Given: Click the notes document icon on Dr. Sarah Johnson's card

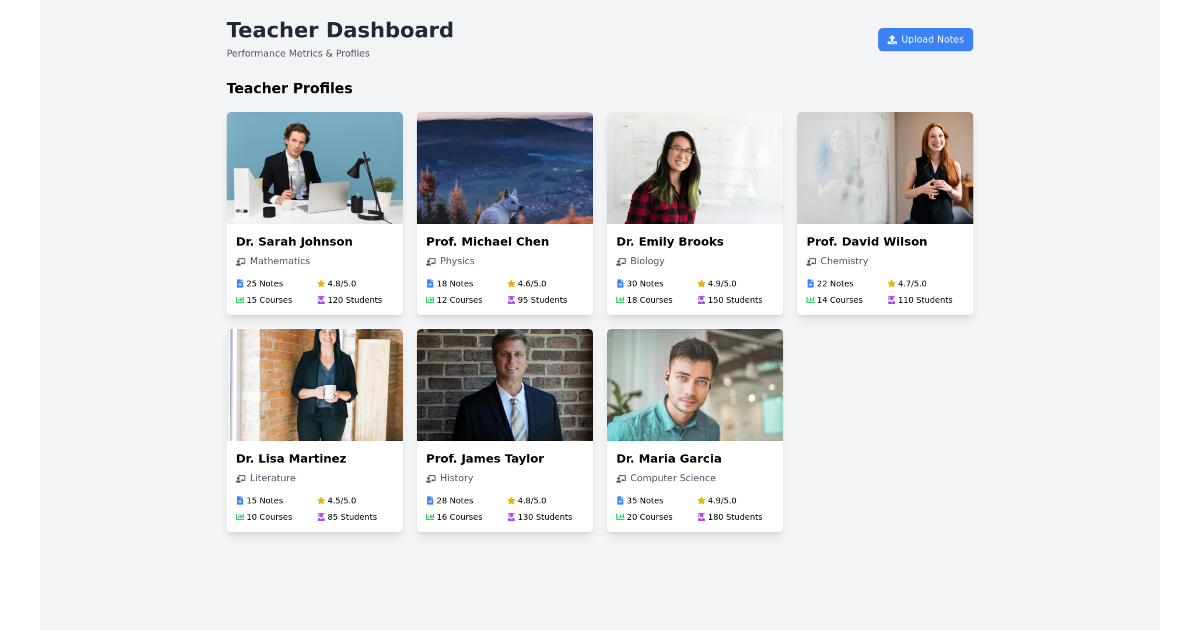Looking at the screenshot, I should tap(239, 283).
